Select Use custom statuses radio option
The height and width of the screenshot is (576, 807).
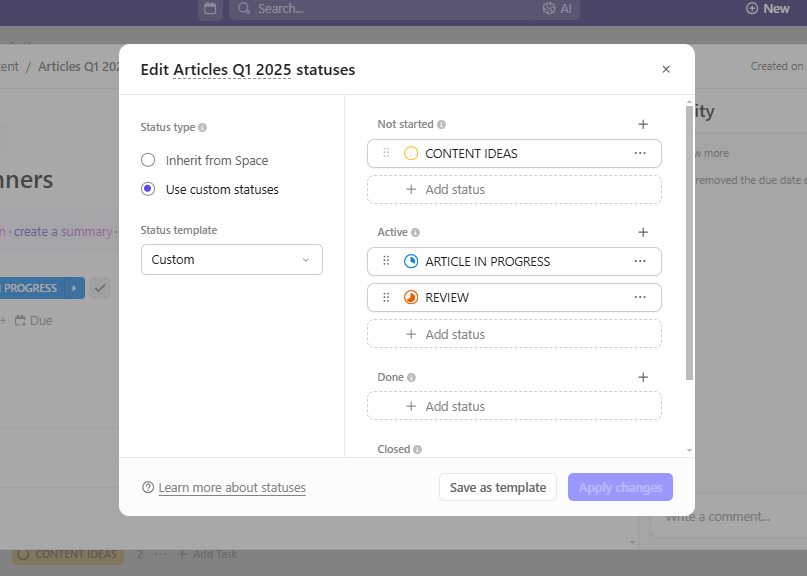coord(148,189)
